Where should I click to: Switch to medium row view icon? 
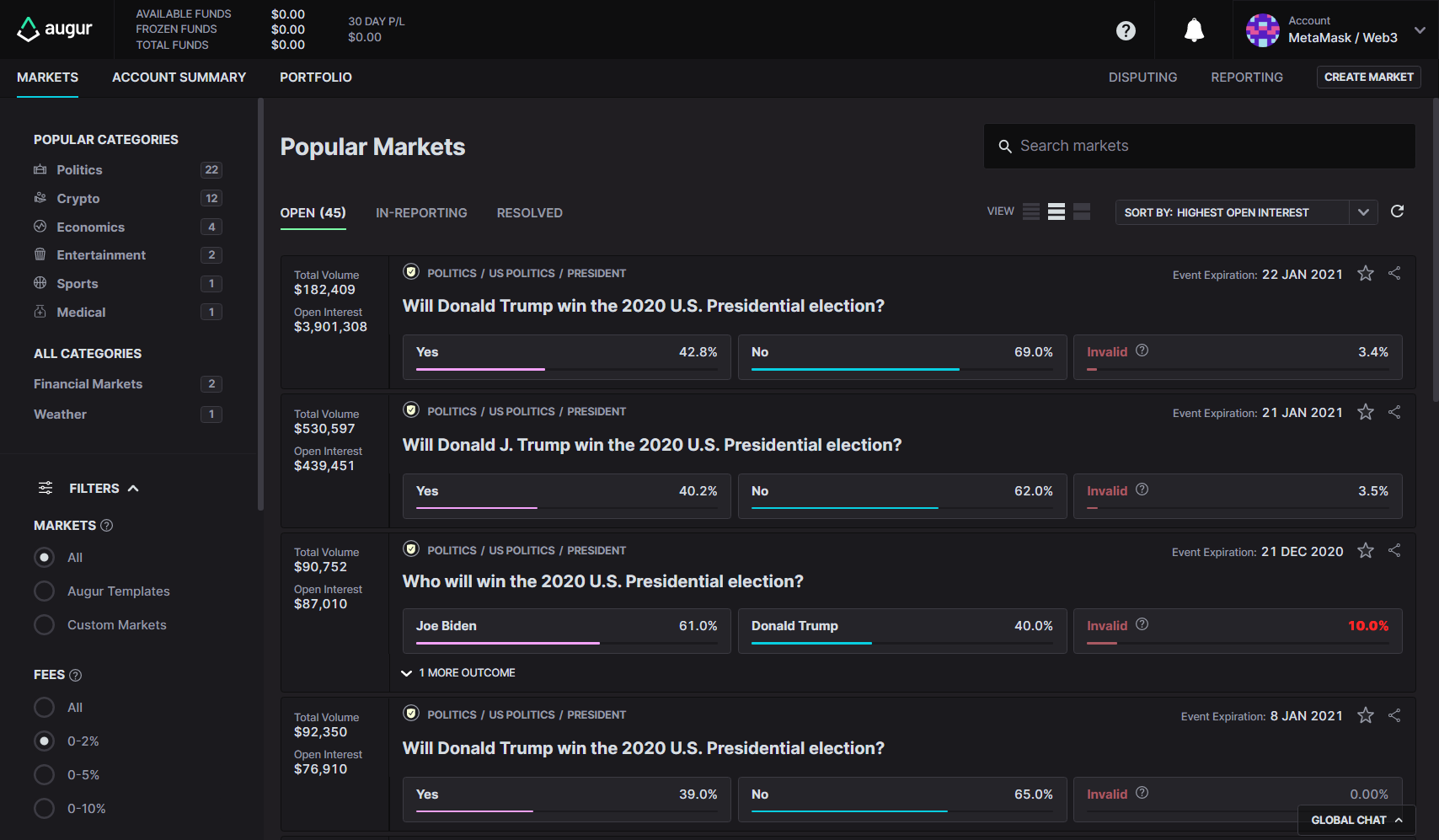click(x=1057, y=211)
